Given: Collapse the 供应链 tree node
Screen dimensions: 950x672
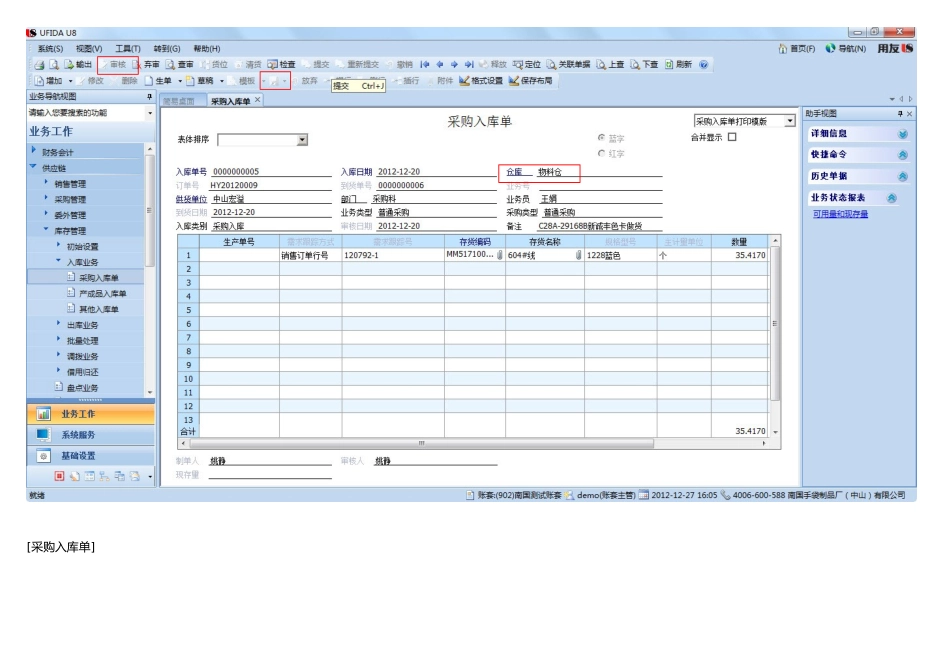Looking at the screenshot, I should click(x=33, y=167).
